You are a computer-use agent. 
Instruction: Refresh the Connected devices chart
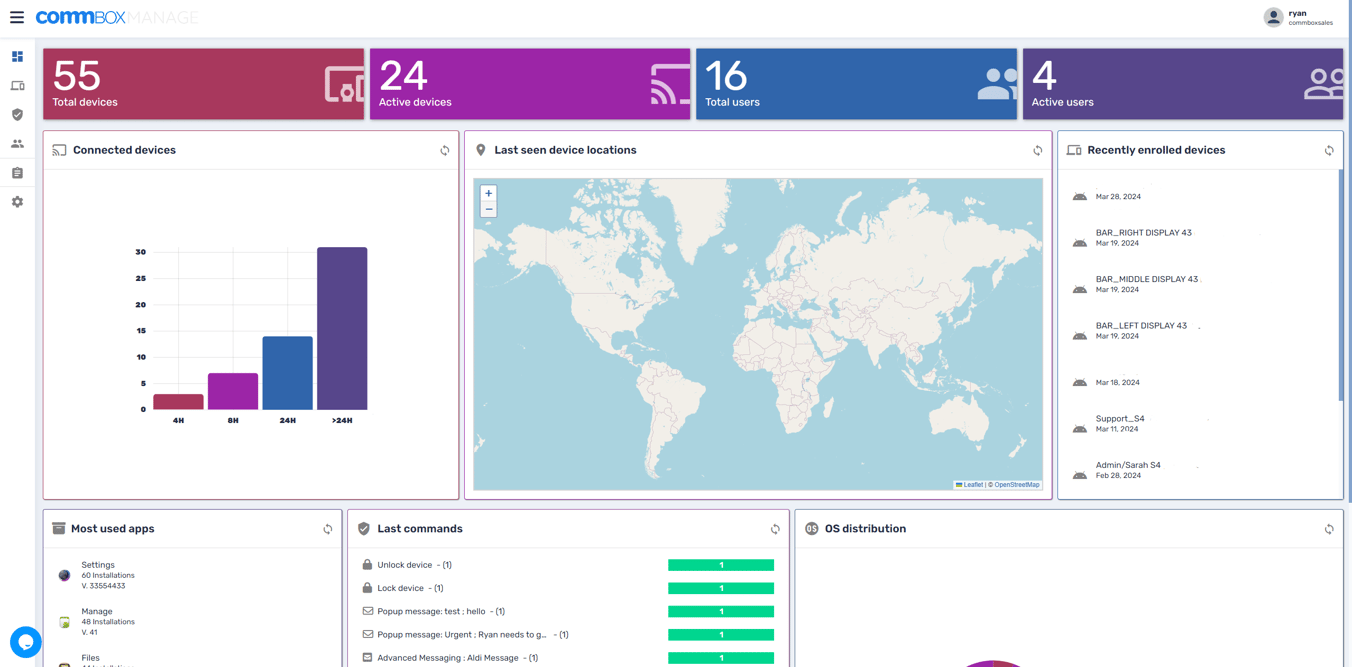[x=445, y=150]
